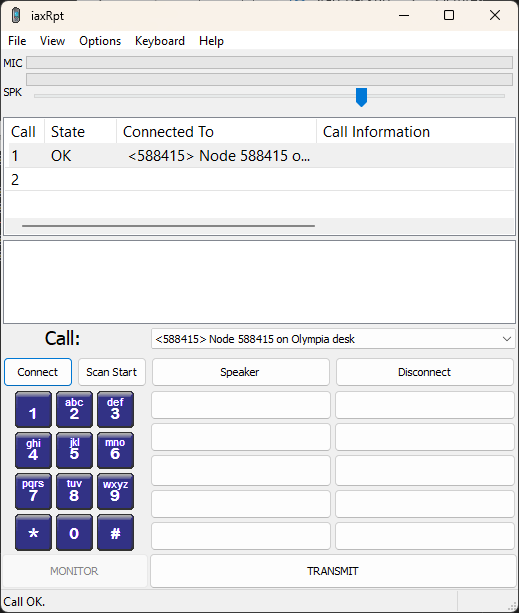Expand the Call node dropdown arrow

click(507, 339)
